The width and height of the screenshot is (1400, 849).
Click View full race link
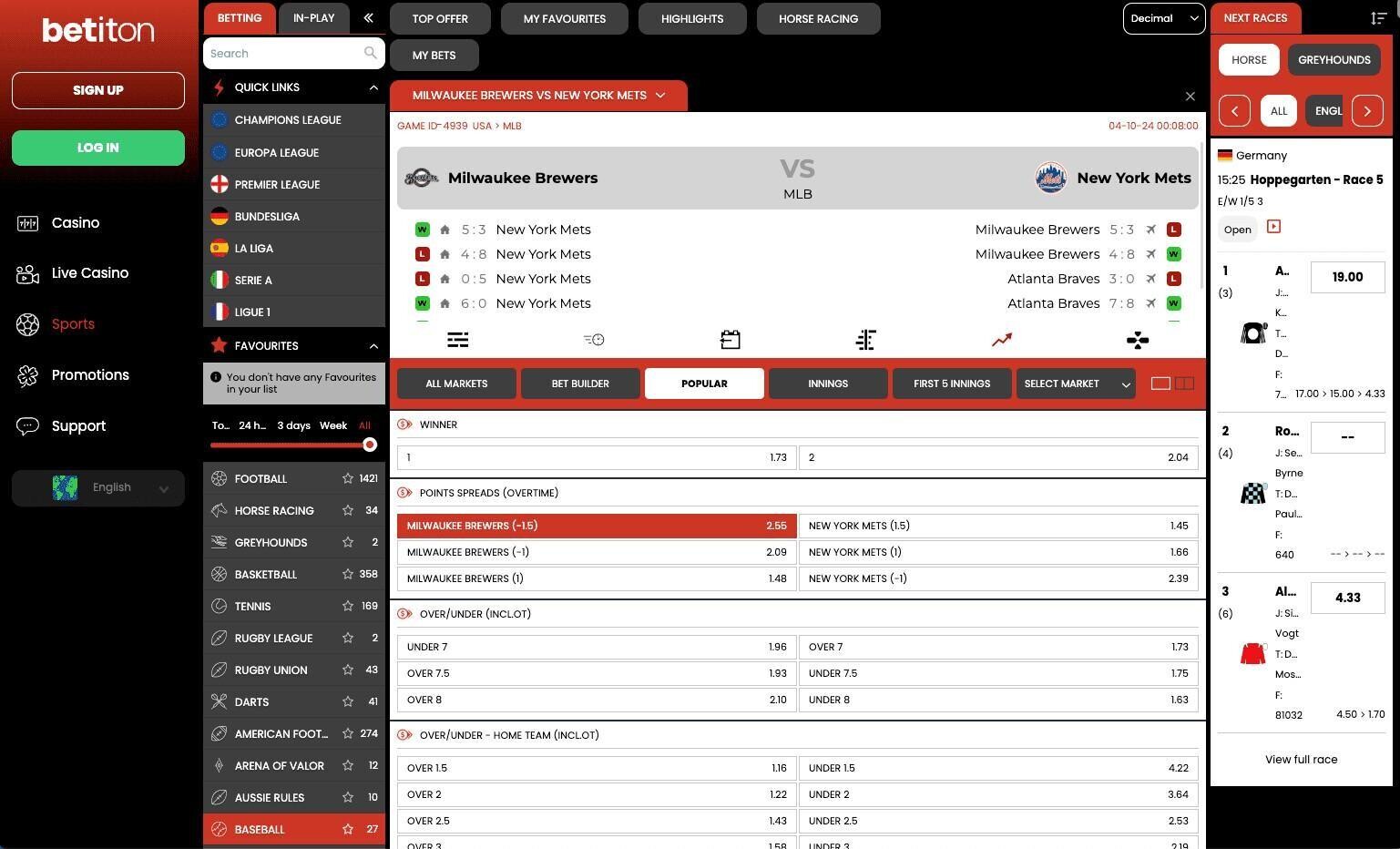[1301, 759]
